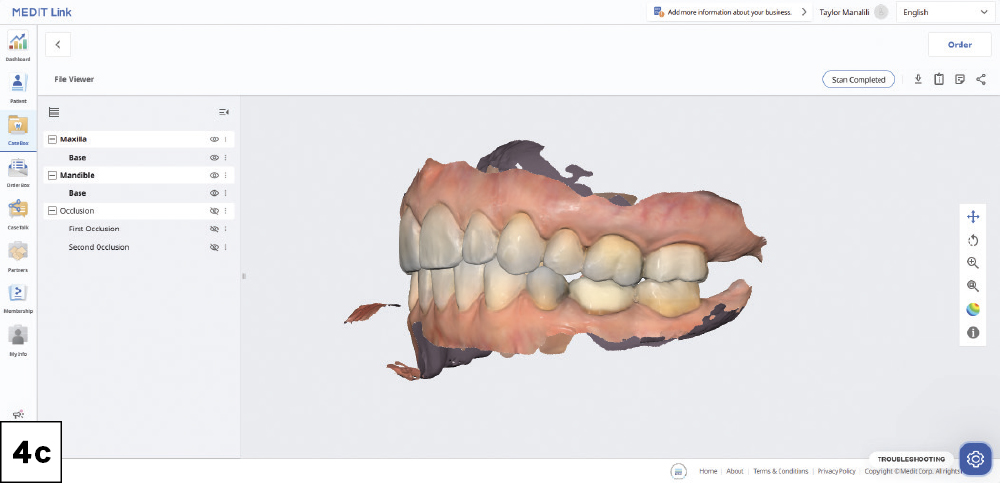Click the download file icon

pos(918,79)
